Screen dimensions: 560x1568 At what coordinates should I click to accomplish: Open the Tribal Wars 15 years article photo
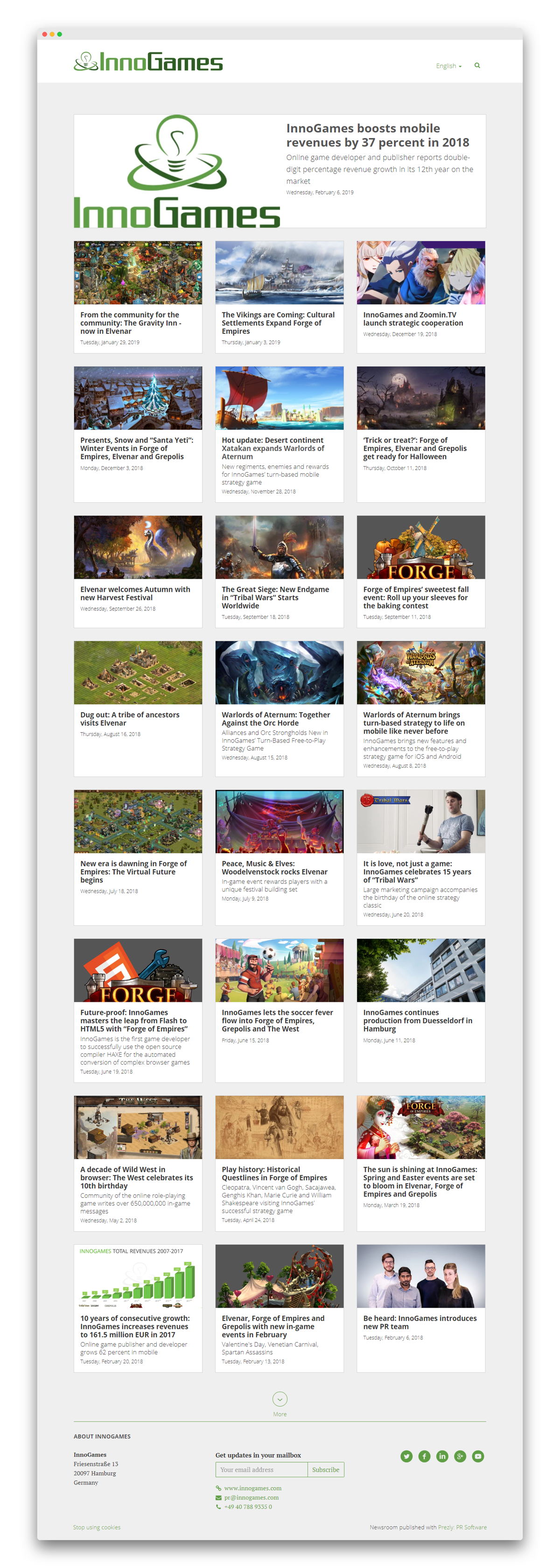click(420, 821)
